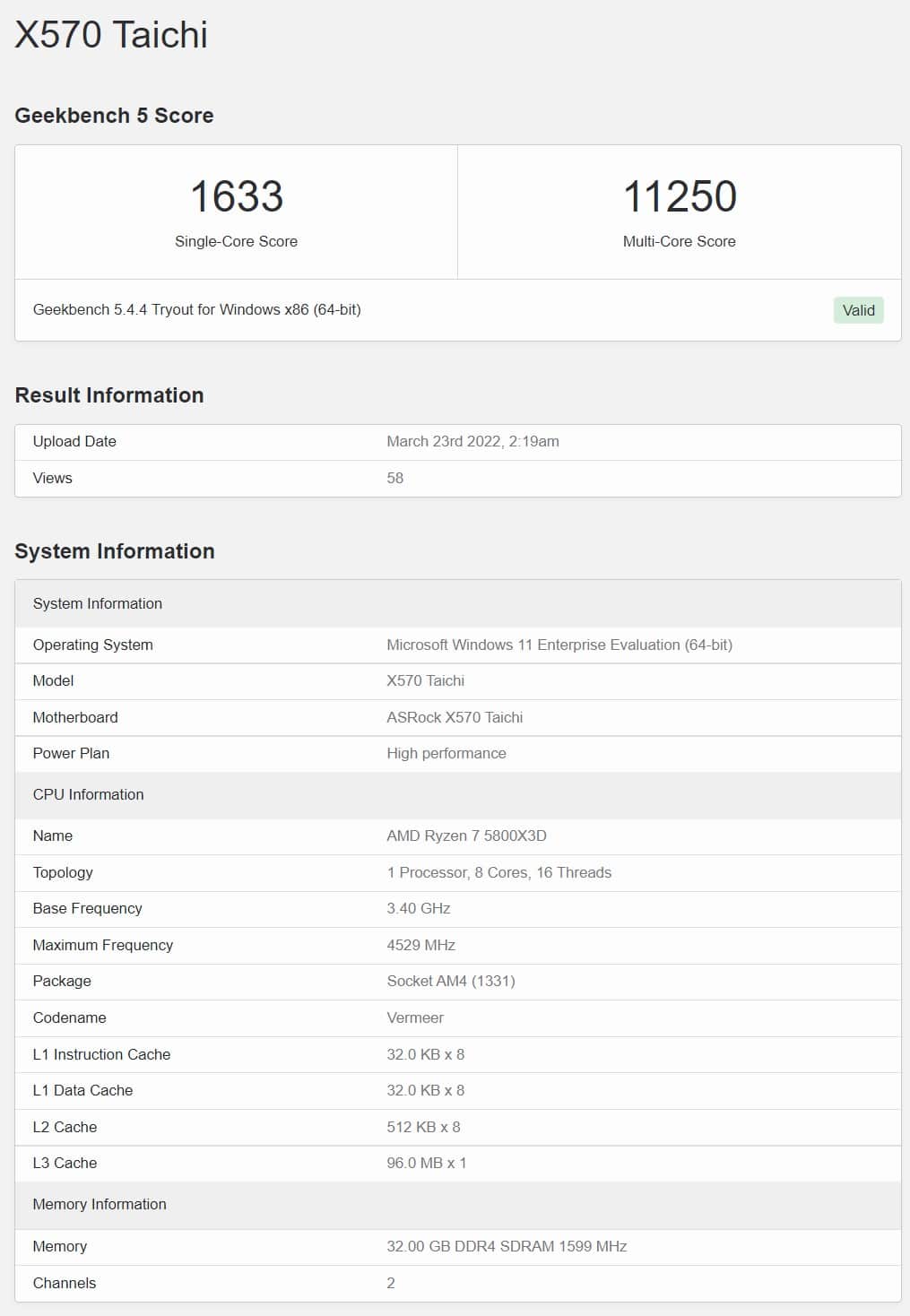Click the 4529 MHz value

click(x=421, y=945)
